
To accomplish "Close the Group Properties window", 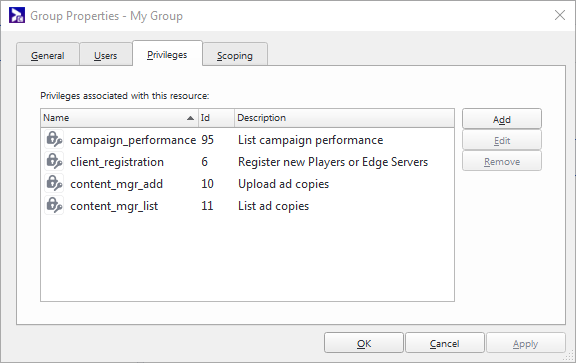I will pos(560,15).
